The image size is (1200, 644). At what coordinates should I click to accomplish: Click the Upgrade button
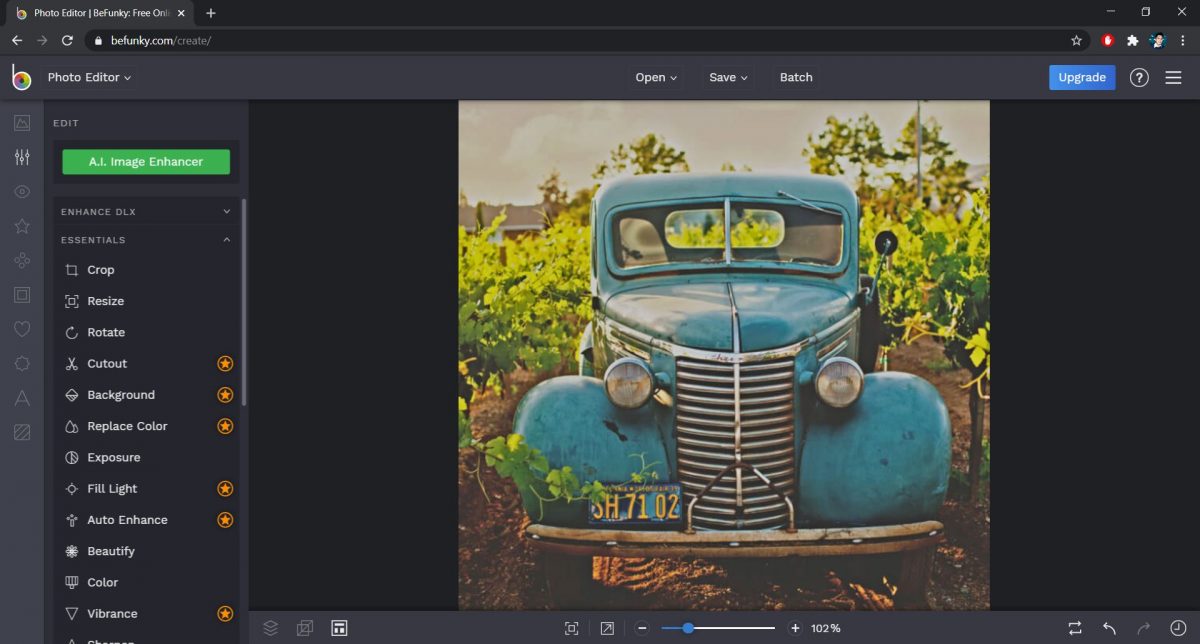coord(1082,77)
